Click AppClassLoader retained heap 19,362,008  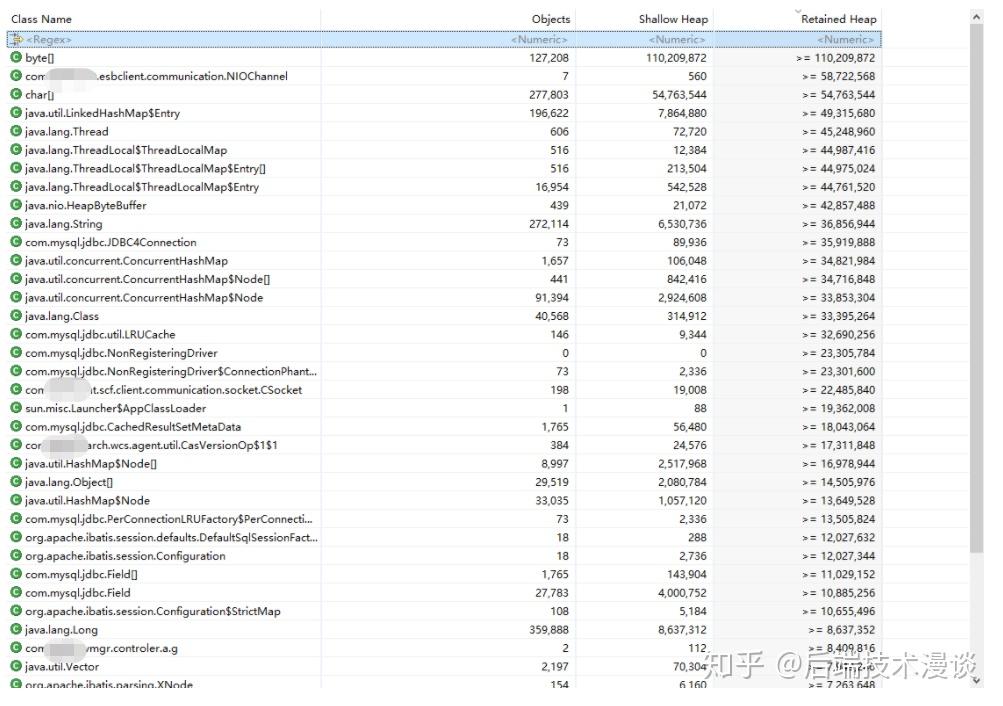839,408
